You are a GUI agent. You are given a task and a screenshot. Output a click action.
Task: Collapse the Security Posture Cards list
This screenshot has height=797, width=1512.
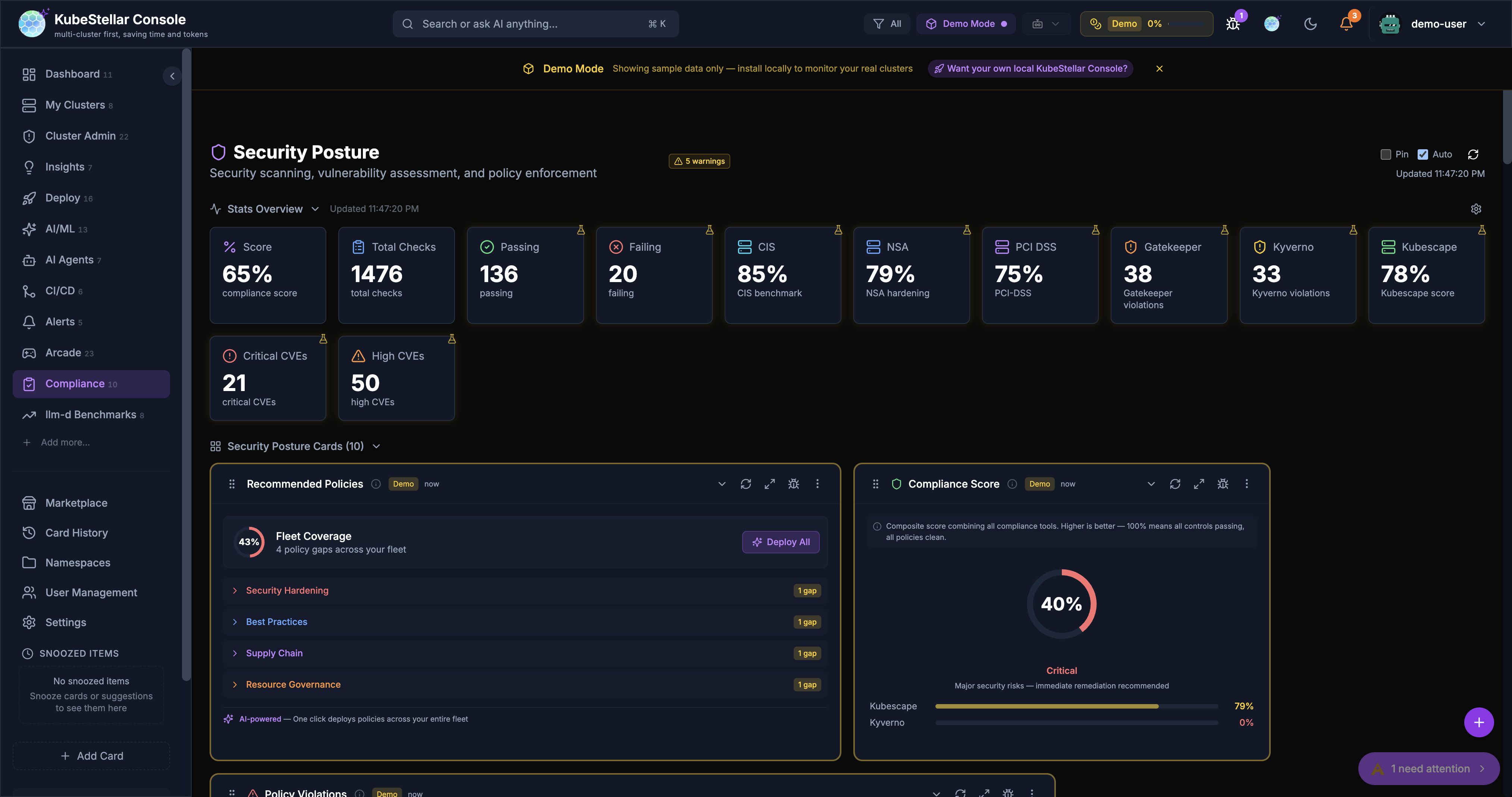[x=376, y=446]
